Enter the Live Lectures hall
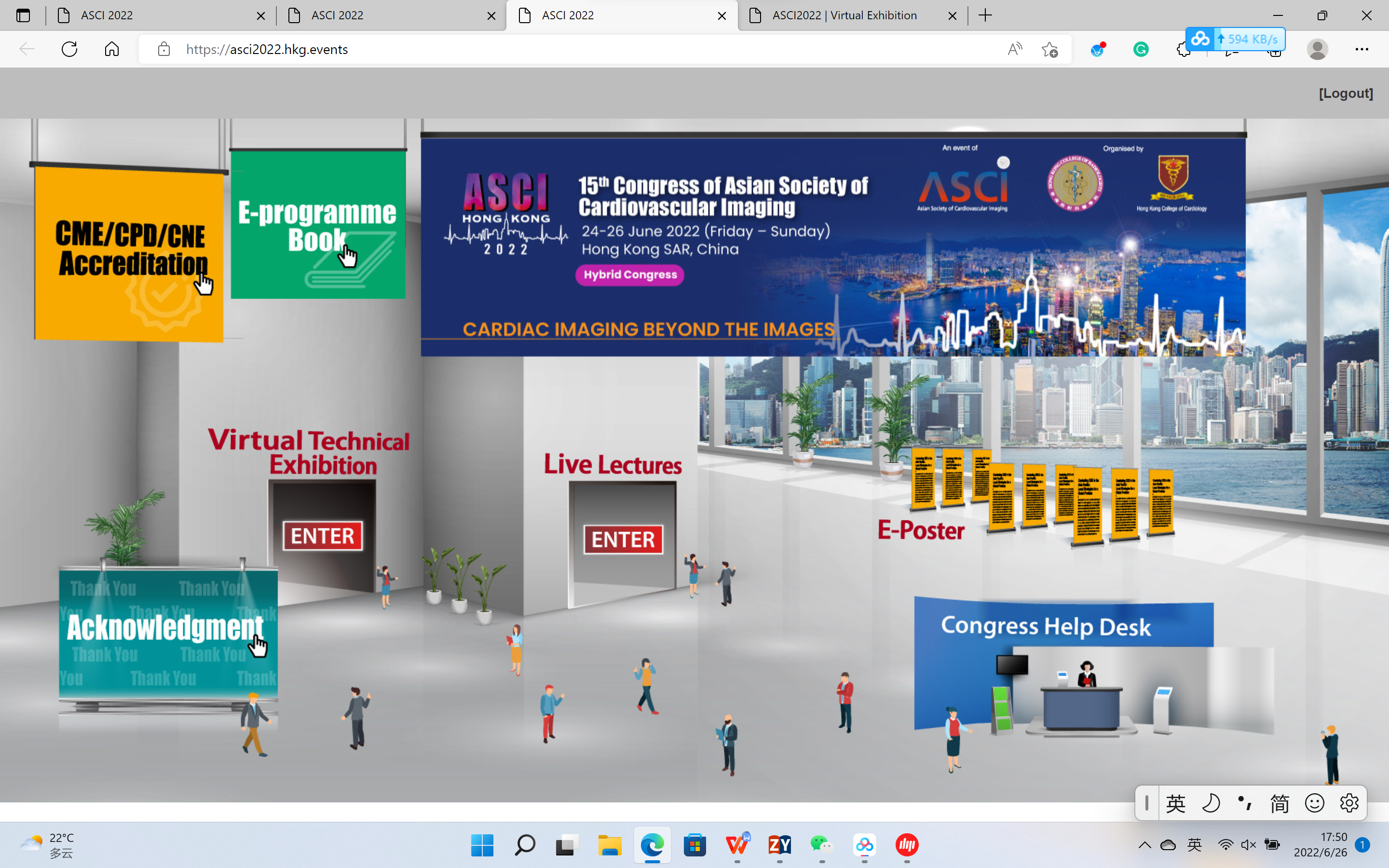This screenshot has height=868, width=1389. pyautogui.click(x=623, y=540)
